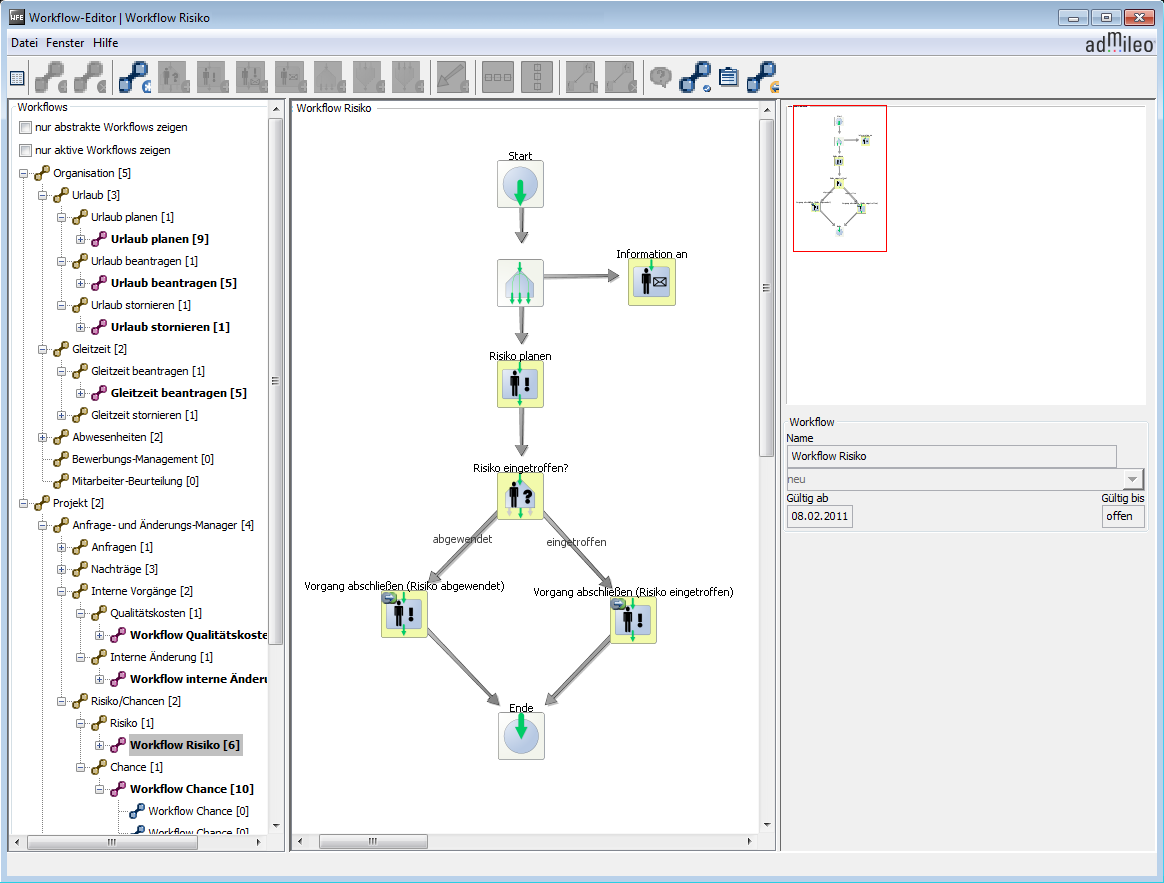This screenshot has width=1164, height=883.
Task: Collapse the Projekt [2] node
Action: pyautogui.click(x=24, y=504)
